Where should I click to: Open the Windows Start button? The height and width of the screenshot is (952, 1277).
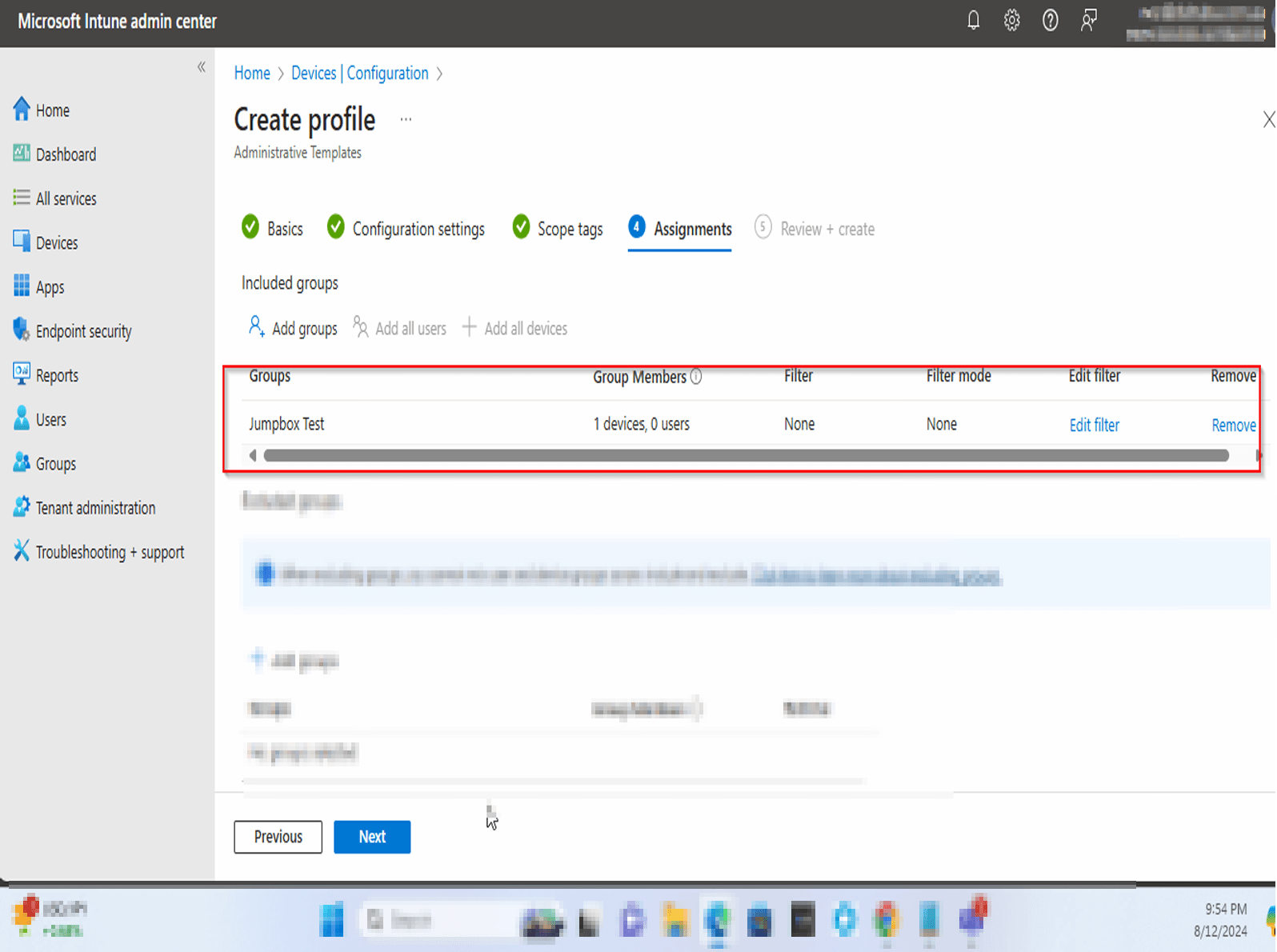tap(331, 919)
